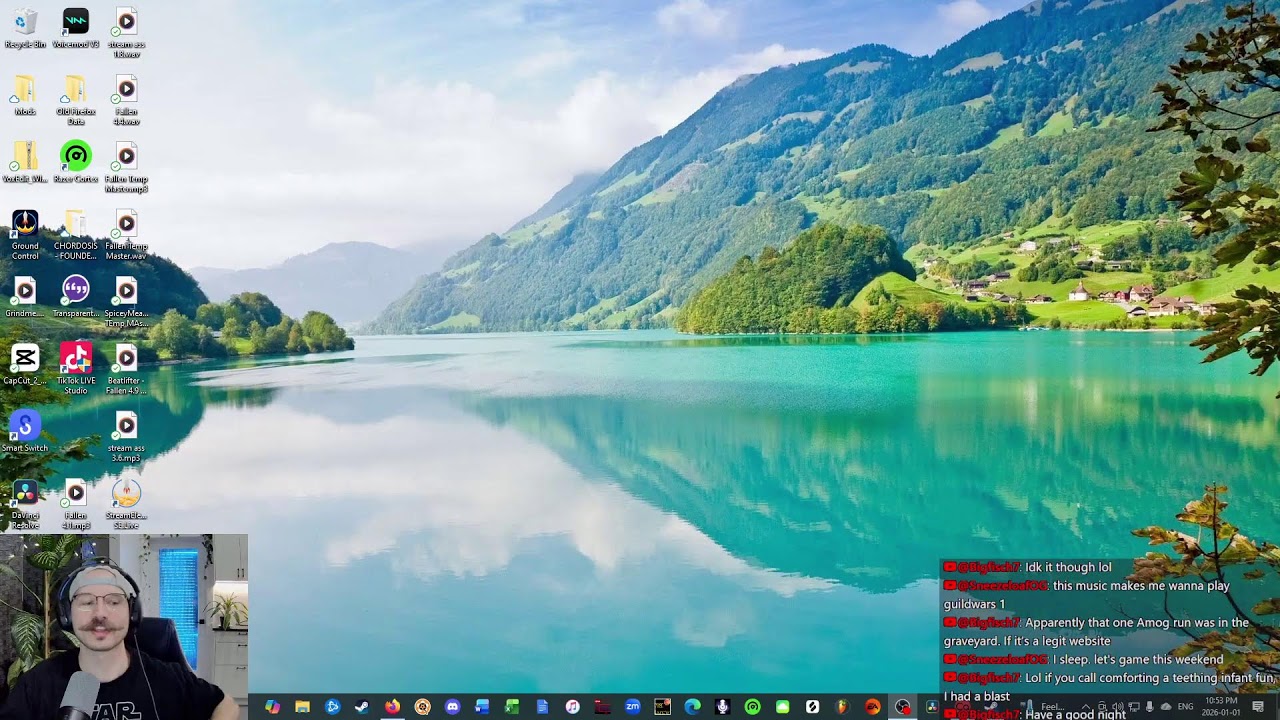Open the microphone app in the taskbar

pyautogui.click(x=722, y=707)
